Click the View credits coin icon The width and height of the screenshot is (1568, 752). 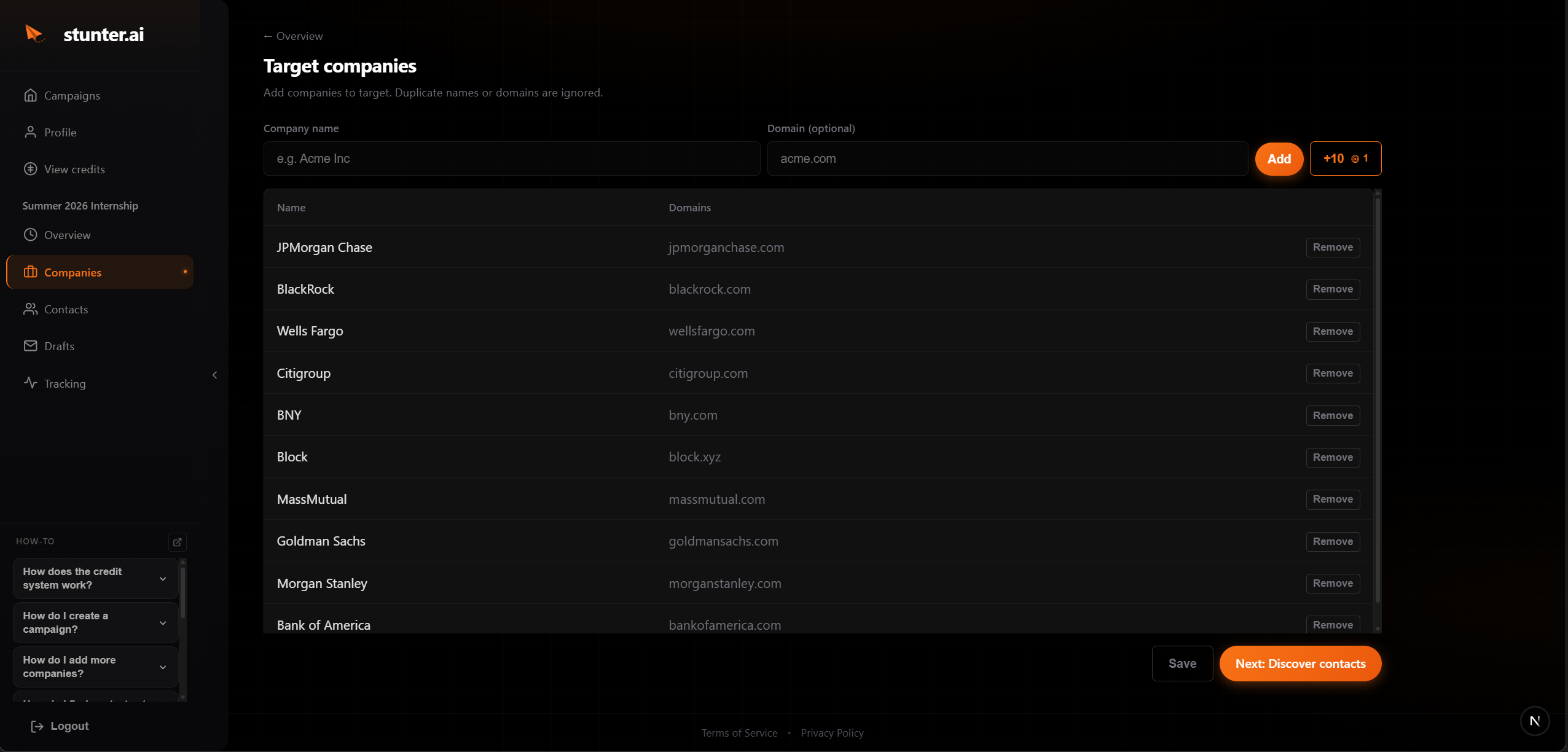click(x=30, y=169)
